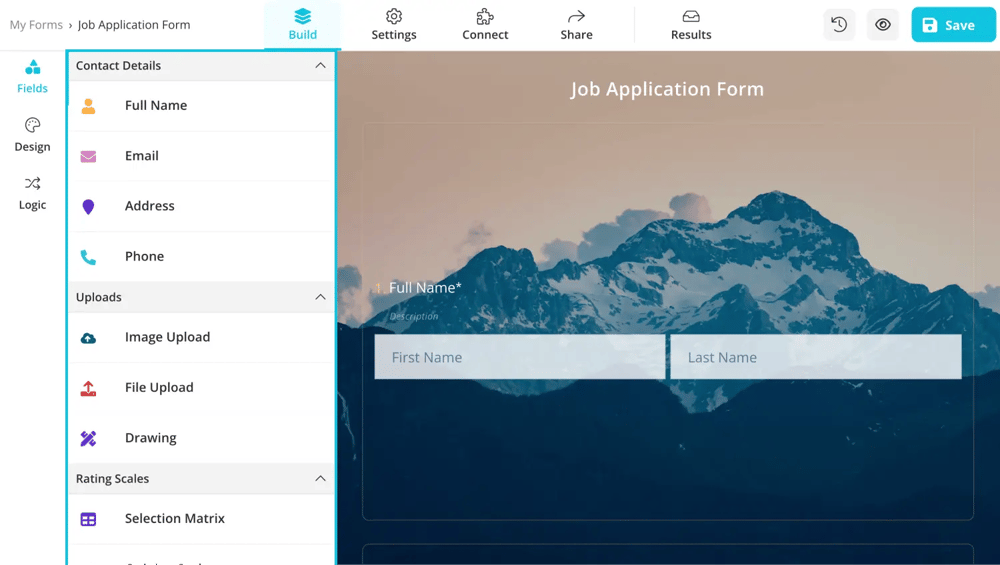Open the Connect tab

(x=485, y=25)
